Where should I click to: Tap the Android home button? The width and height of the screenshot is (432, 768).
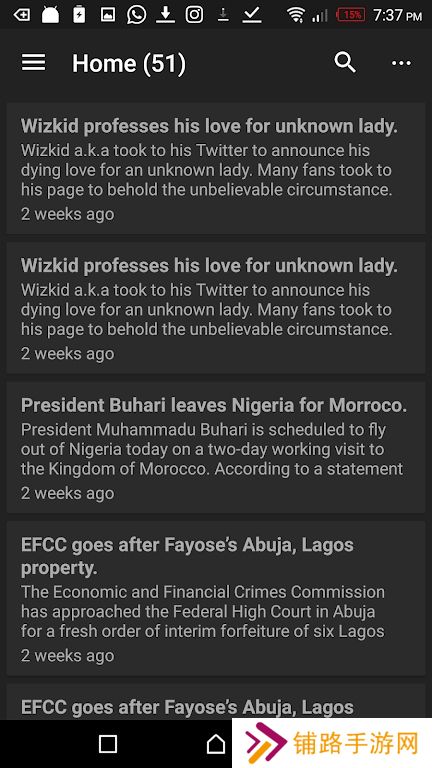(216, 744)
